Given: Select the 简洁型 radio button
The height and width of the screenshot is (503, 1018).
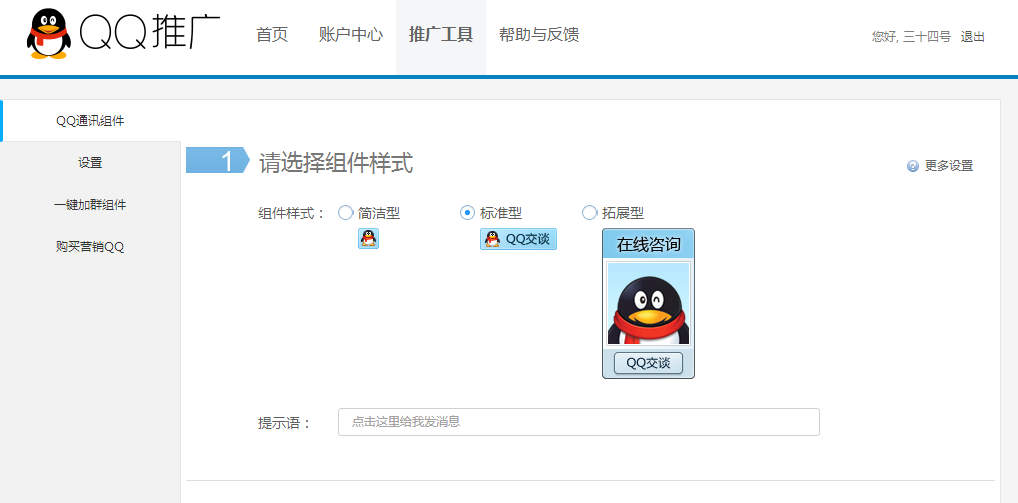Looking at the screenshot, I should pyautogui.click(x=345, y=212).
